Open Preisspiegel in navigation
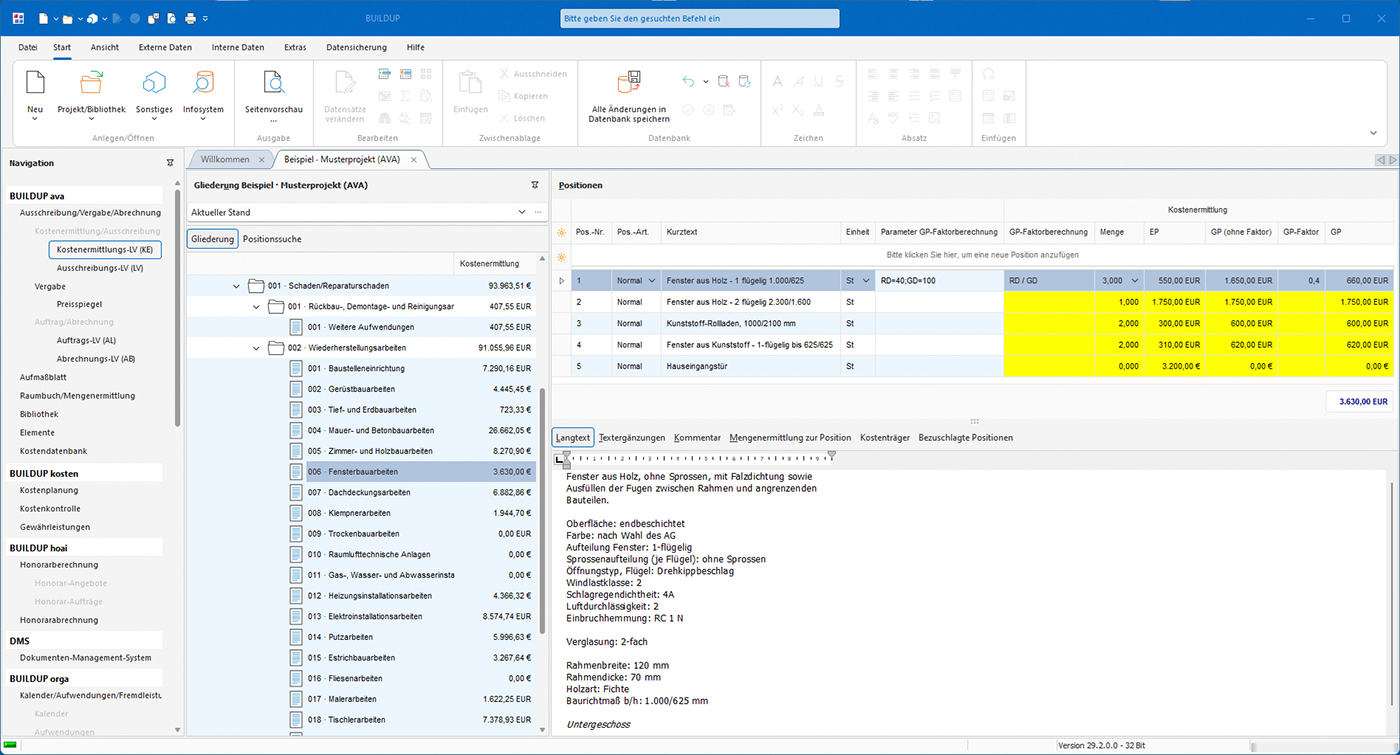The width and height of the screenshot is (1400, 755). (x=79, y=303)
